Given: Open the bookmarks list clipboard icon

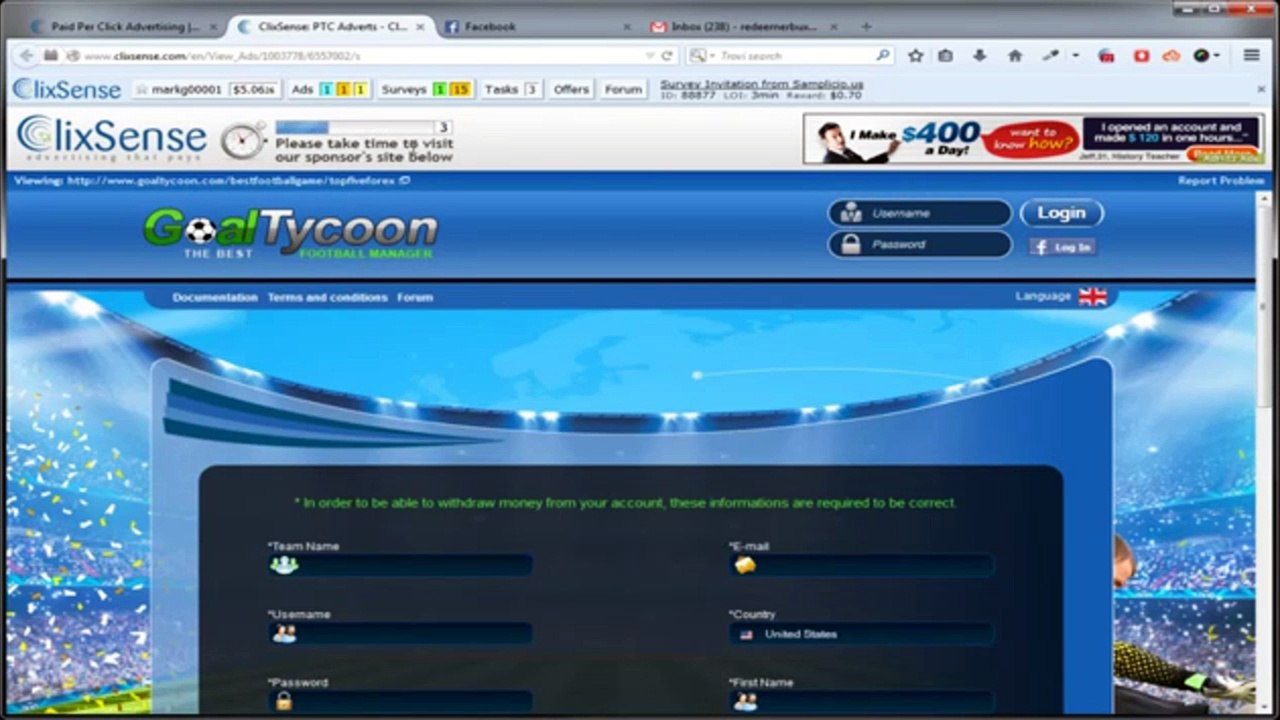Looking at the screenshot, I should [x=946, y=56].
